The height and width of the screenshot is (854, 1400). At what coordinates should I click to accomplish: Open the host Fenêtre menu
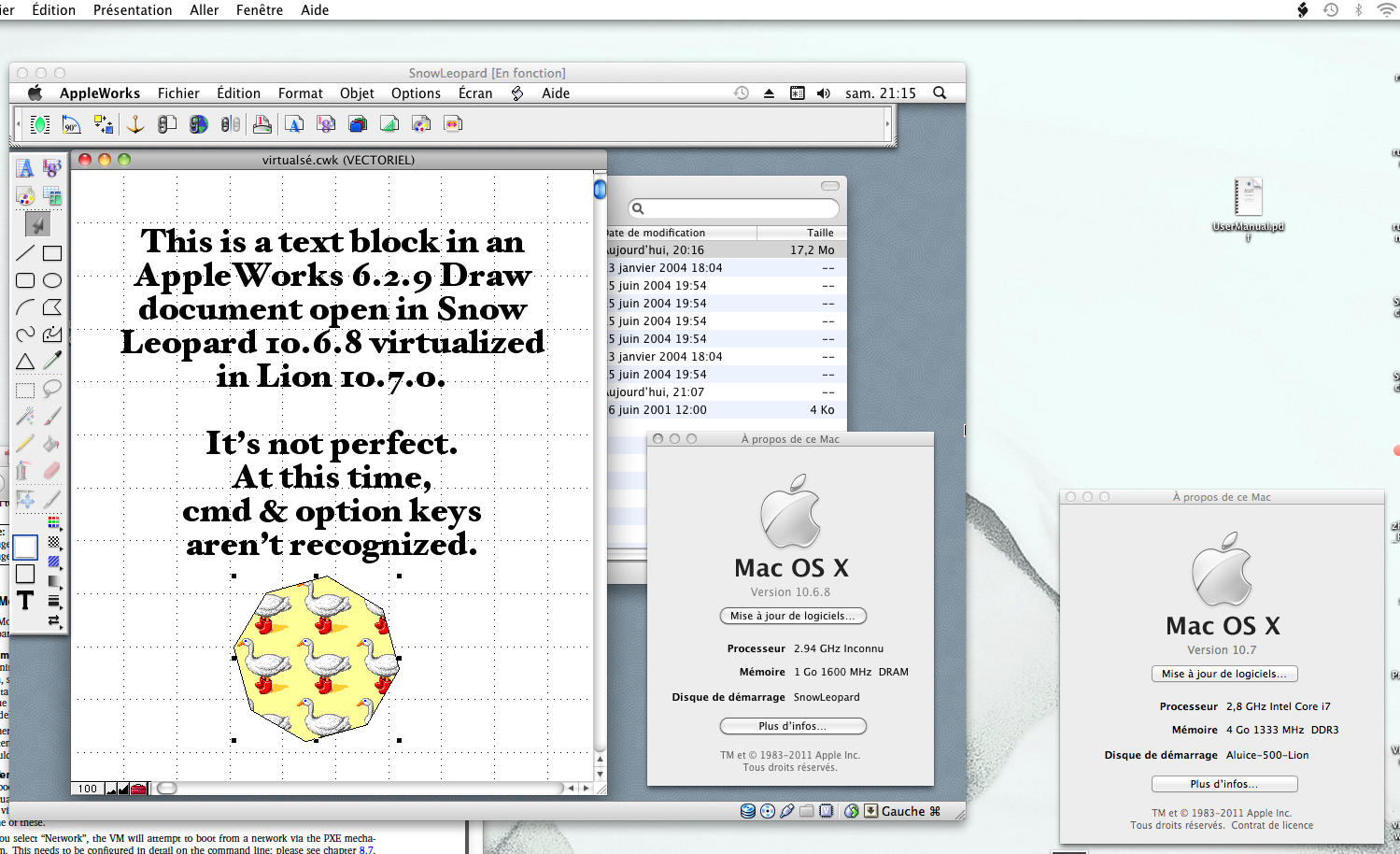[x=260, y=10]
